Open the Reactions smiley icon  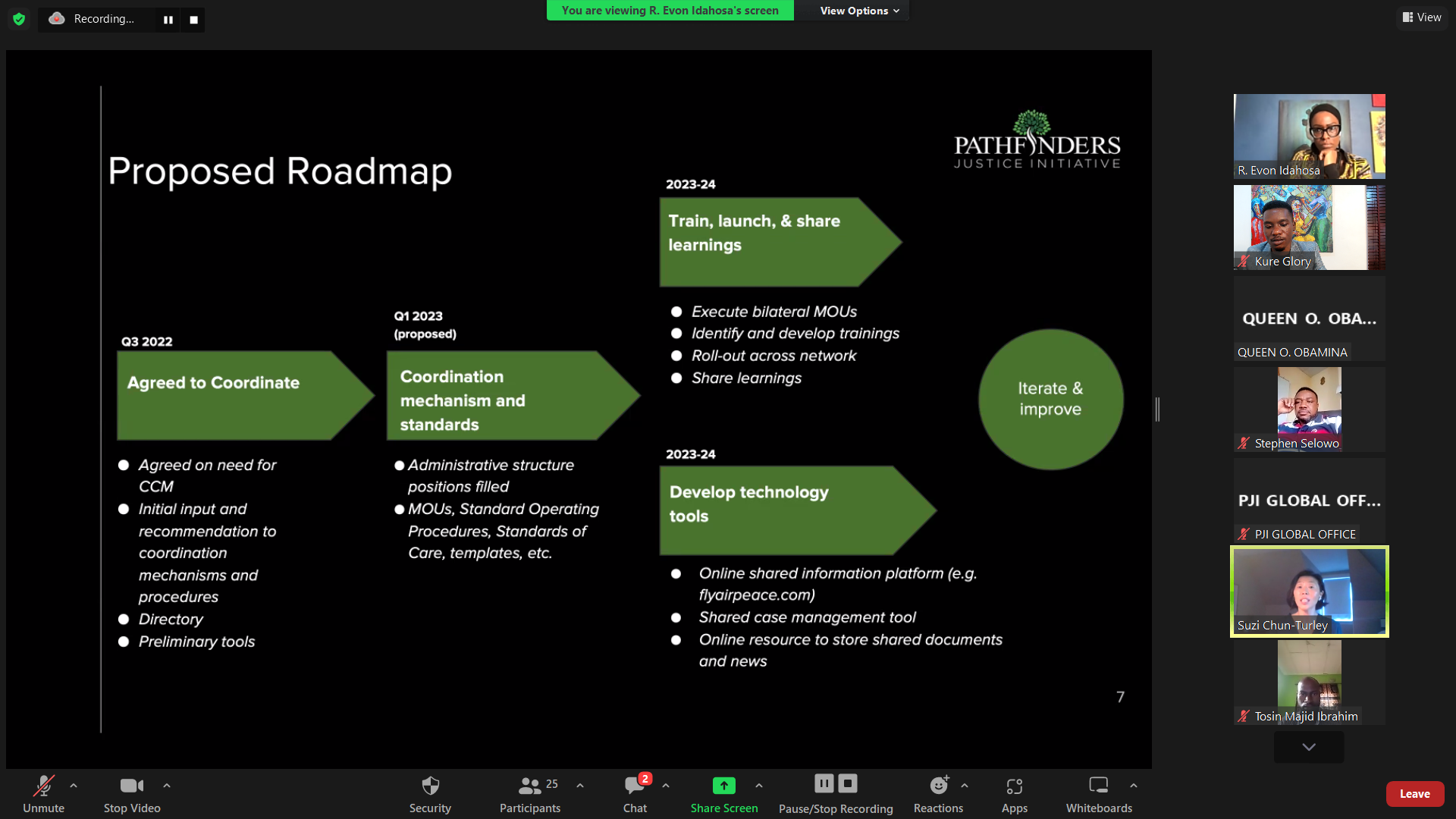pyautogui.click(x=938, y=786)
